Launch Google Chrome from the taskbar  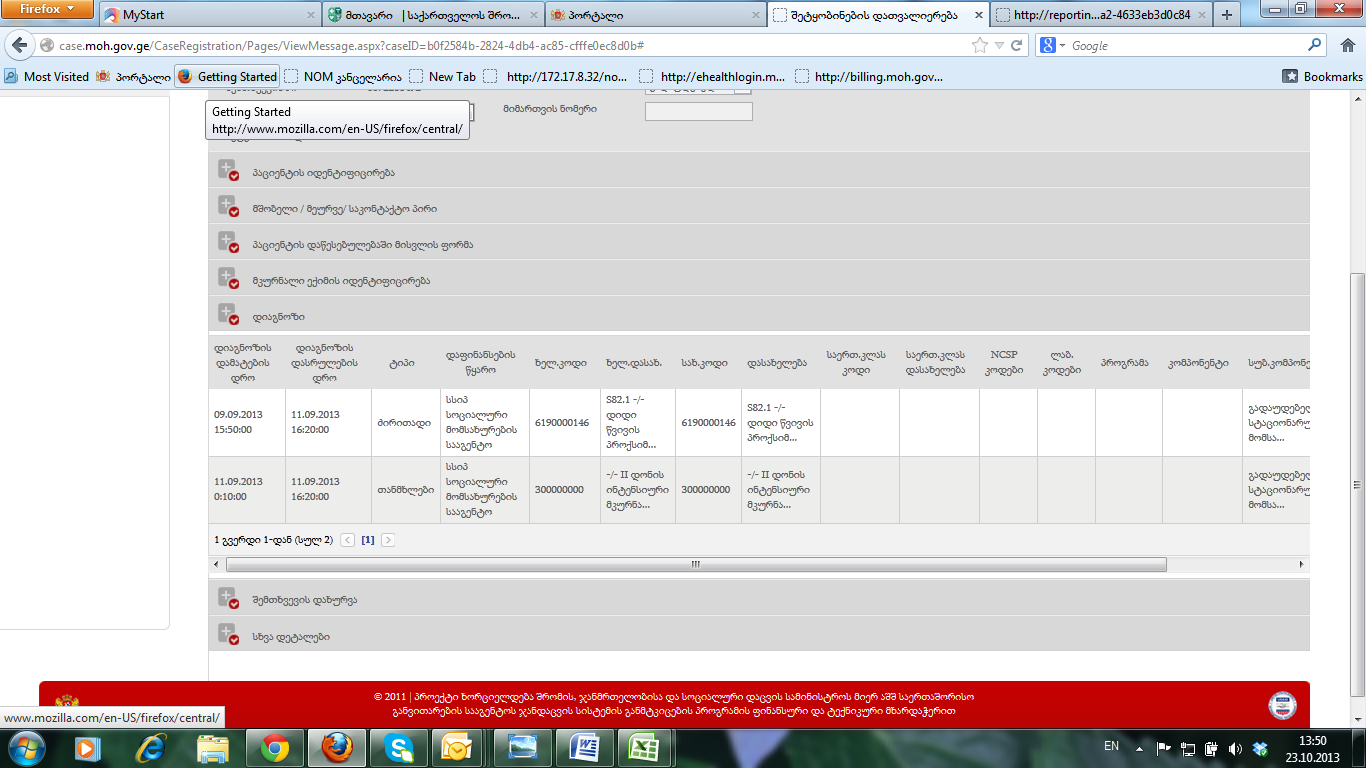coord(275,748)
